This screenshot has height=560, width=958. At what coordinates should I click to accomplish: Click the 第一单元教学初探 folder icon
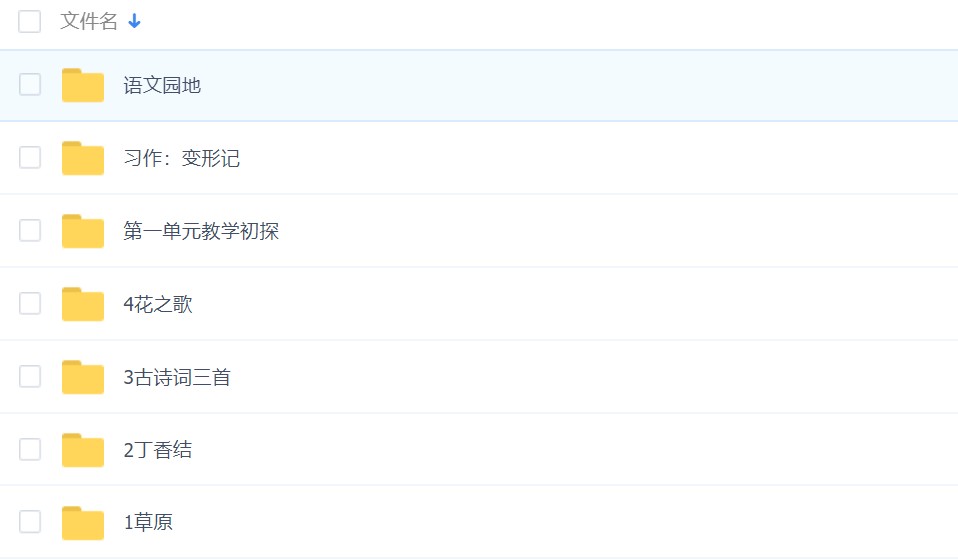pos(83,231)
